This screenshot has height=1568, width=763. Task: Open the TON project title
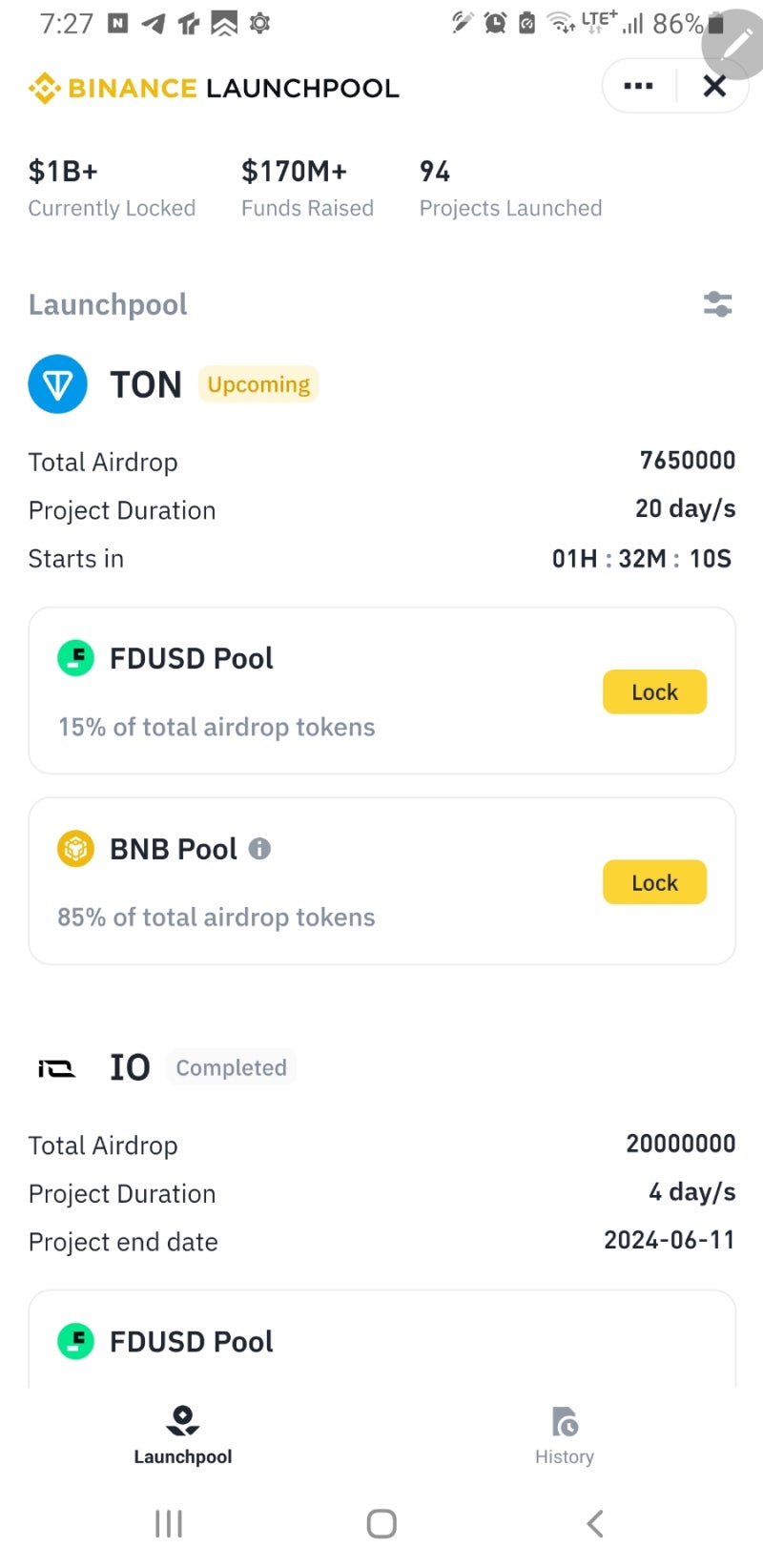tap(146, 384)
